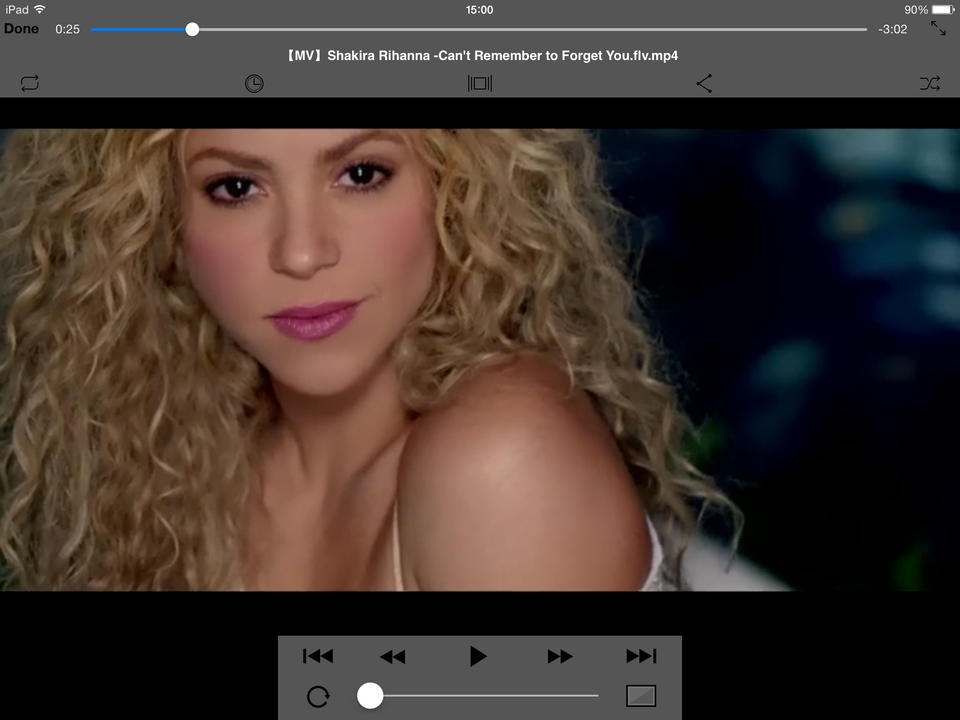The height and width of the screenshot is (720, 960).
Task: Toggle the shuffle icon
Action: point(930,83)
